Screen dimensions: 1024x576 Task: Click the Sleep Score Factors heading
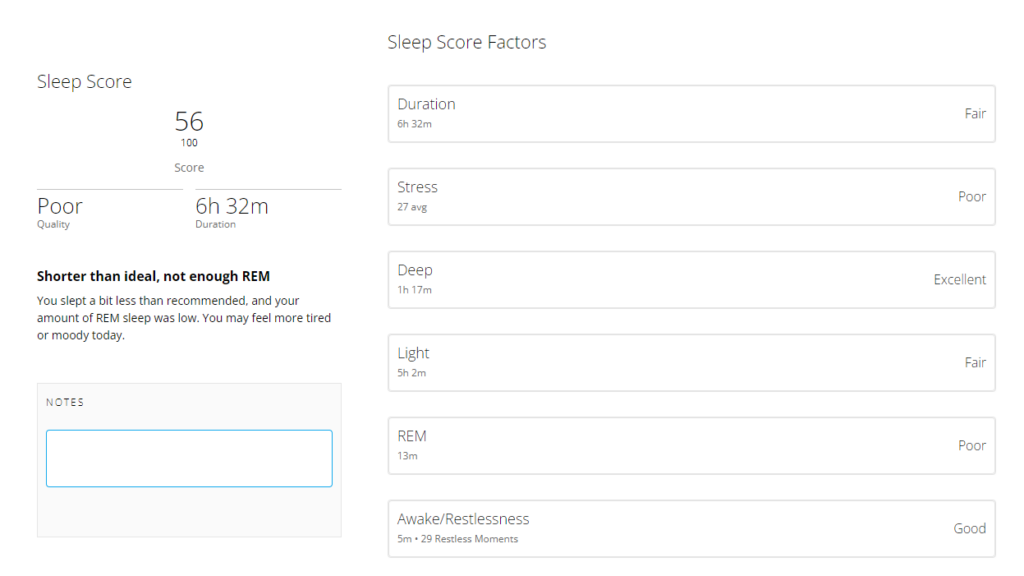point(467,43)
